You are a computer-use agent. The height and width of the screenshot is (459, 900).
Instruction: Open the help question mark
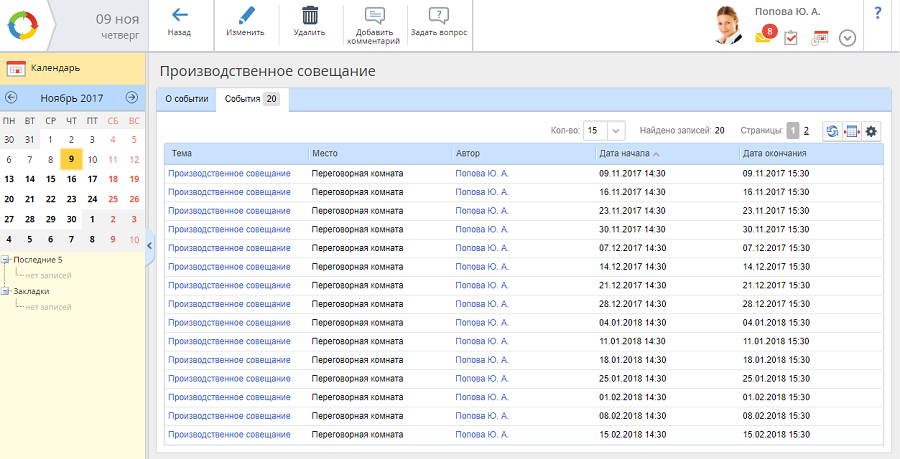click(877, 13)
